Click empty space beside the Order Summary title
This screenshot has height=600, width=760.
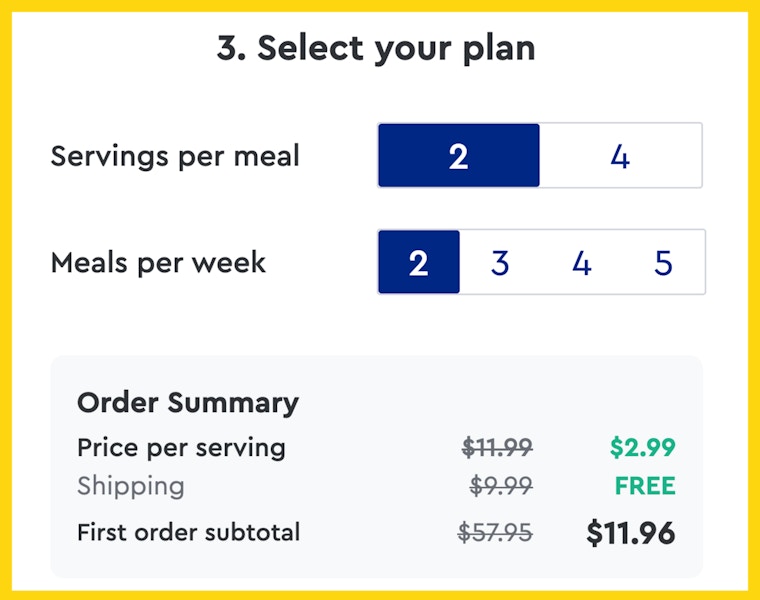click(500, 402)
